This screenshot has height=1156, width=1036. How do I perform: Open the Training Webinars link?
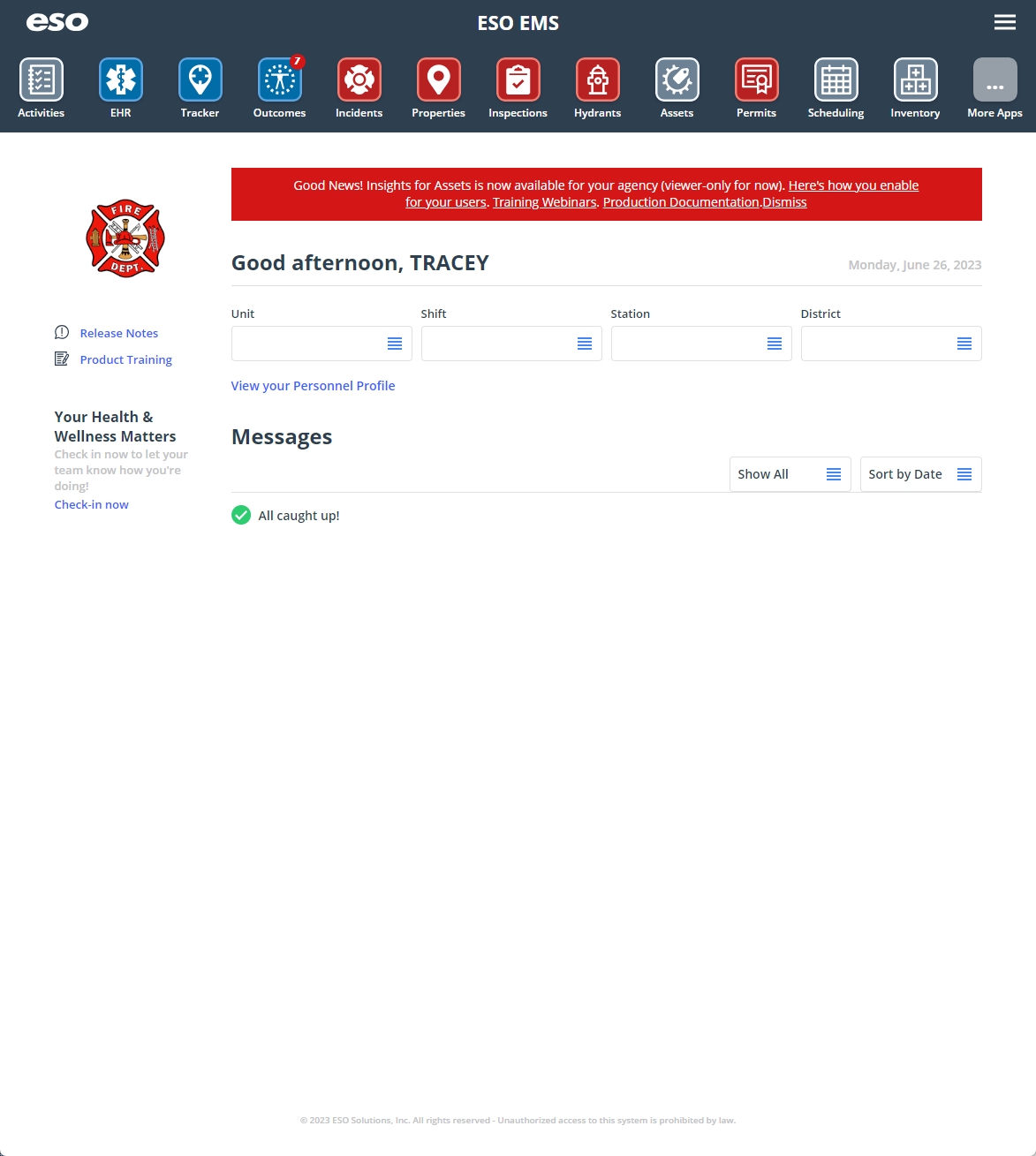coord(545,202)
